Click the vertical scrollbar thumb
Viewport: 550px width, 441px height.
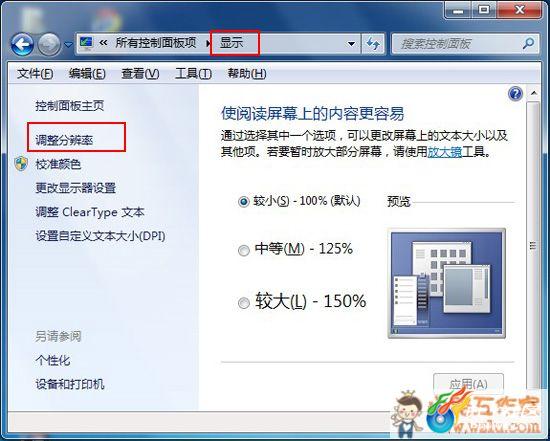coord(533,245)
